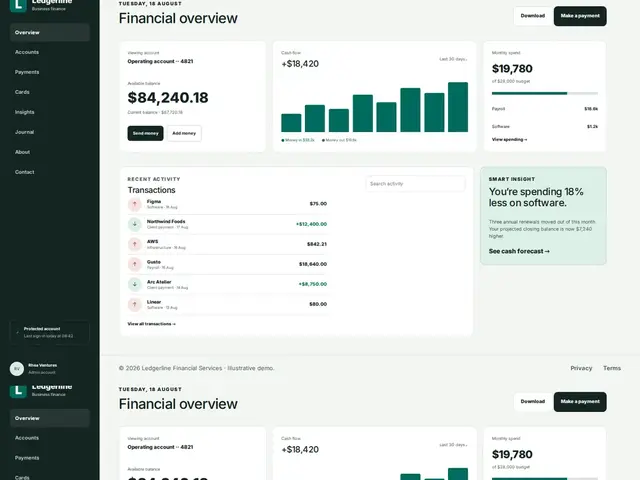
Task: Open the Contact page in sidebar
Action: click(49, 172)
